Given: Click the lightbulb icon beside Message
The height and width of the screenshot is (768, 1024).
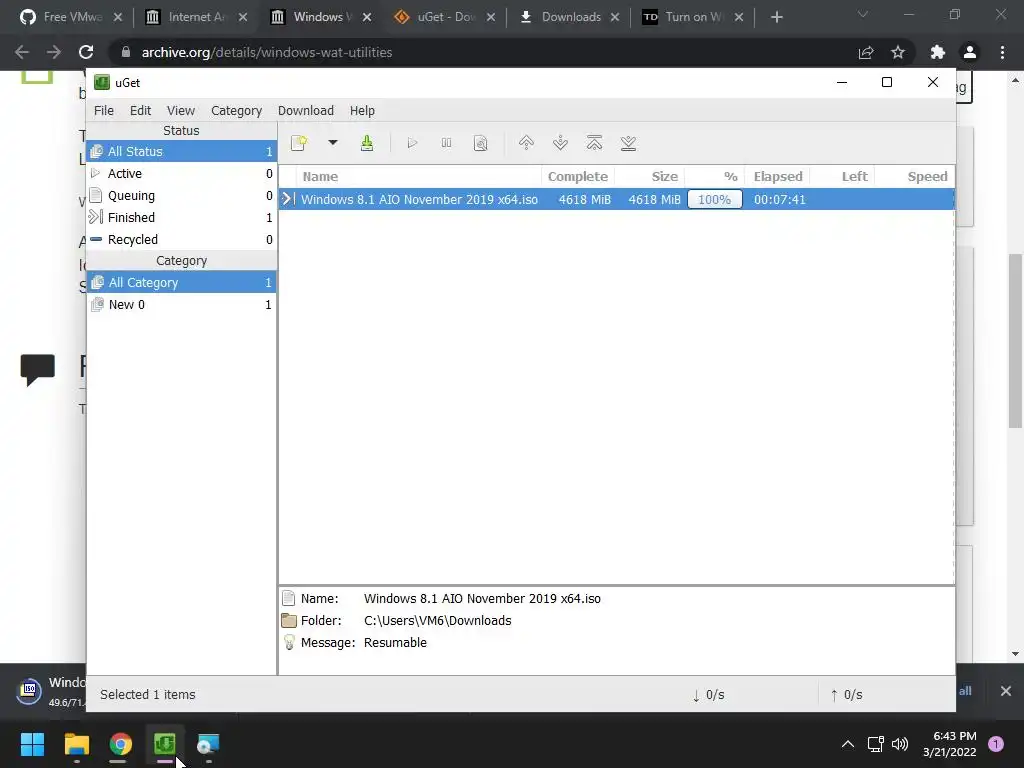Looking at the screenshot, I should tap(289, 643).
